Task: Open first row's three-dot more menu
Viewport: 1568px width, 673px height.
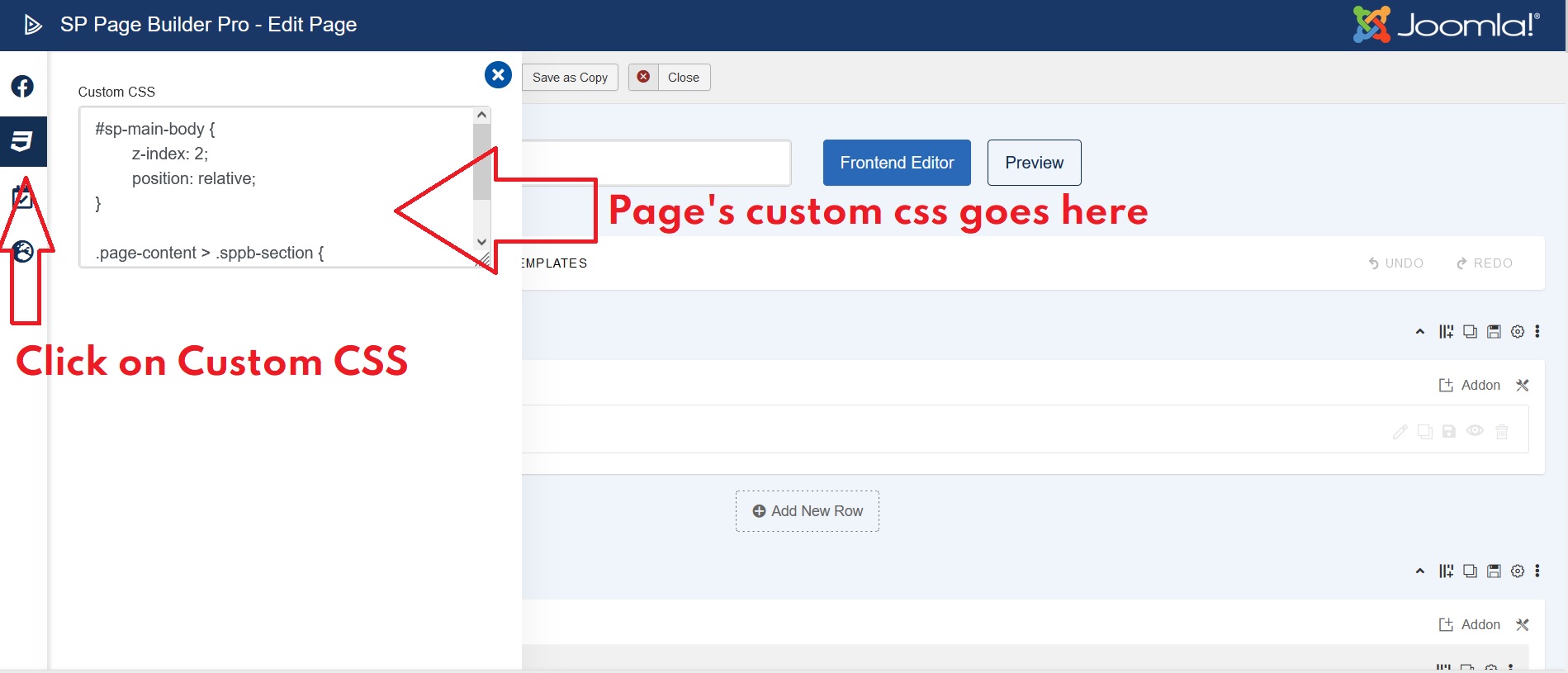Action: (1537, 332)
